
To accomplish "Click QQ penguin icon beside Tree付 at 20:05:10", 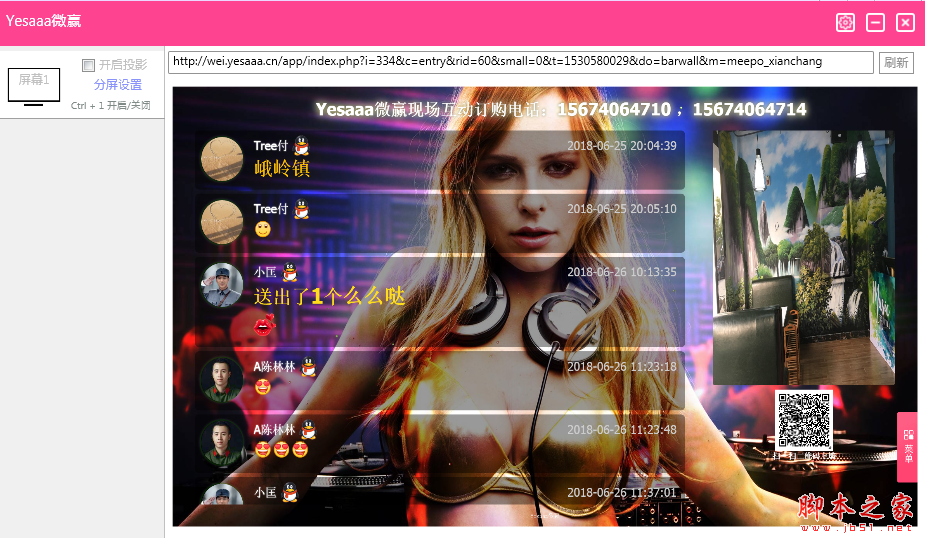I will tap(301, 209).
